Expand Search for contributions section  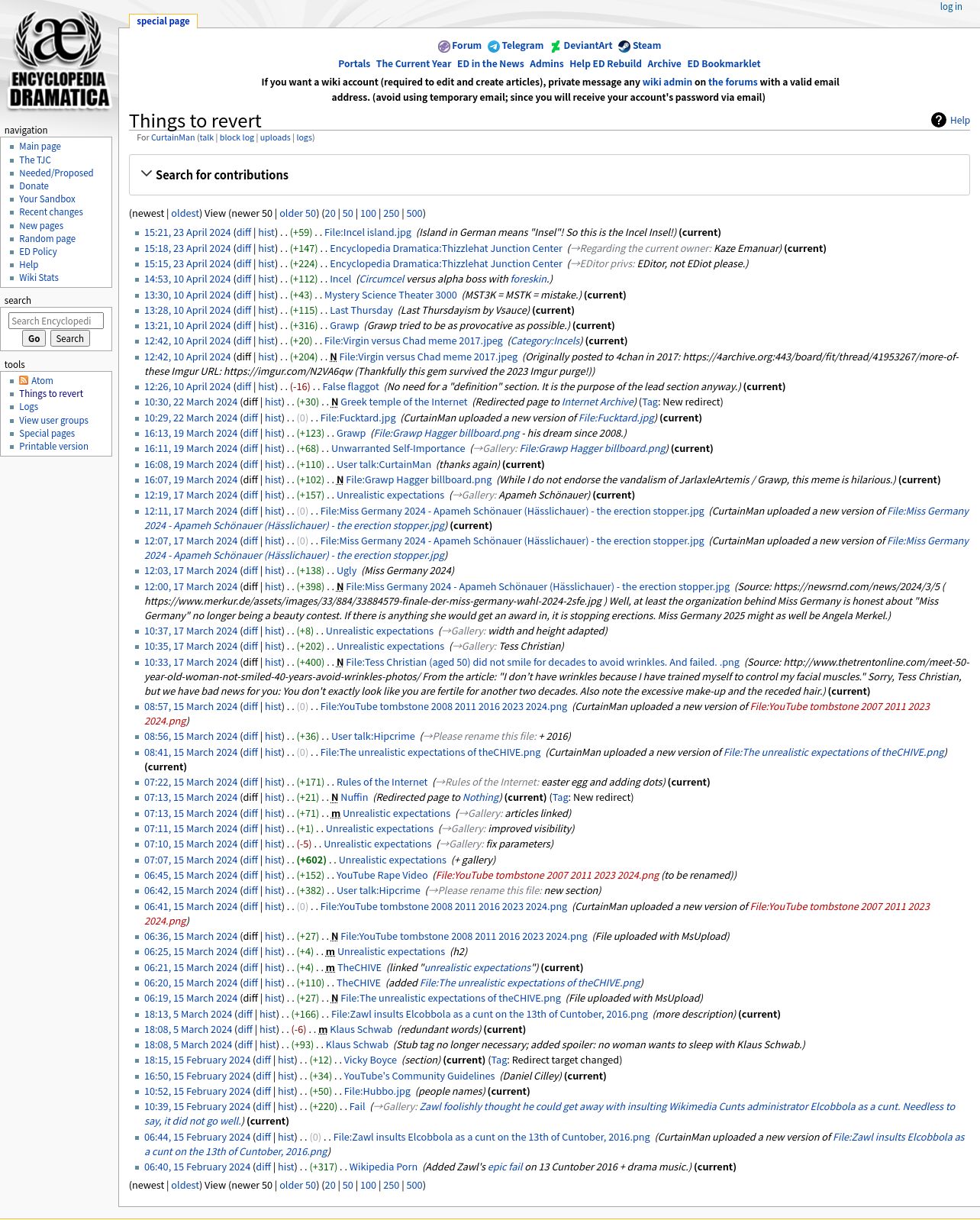214,175
